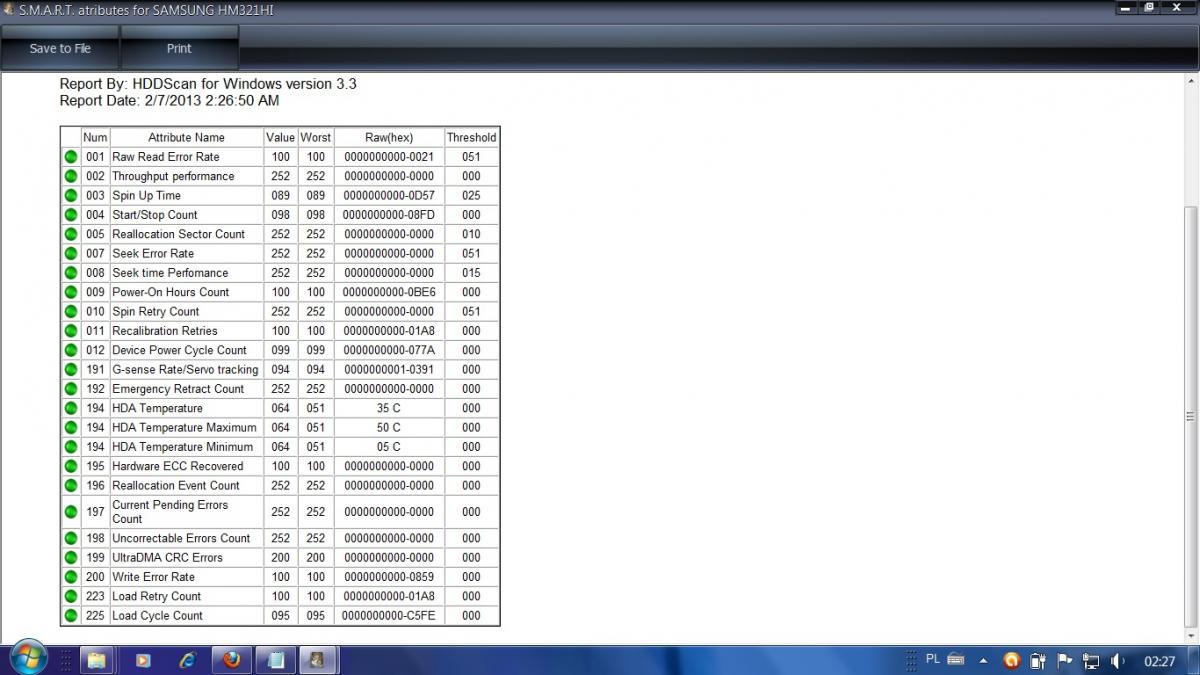Click the Value column header

click(281, 137)
